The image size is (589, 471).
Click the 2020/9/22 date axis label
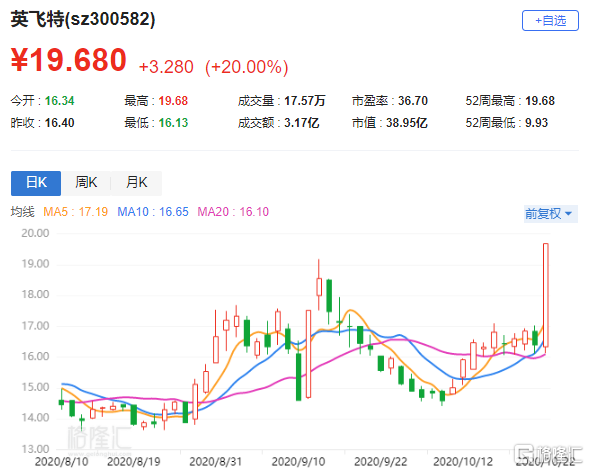381,462
